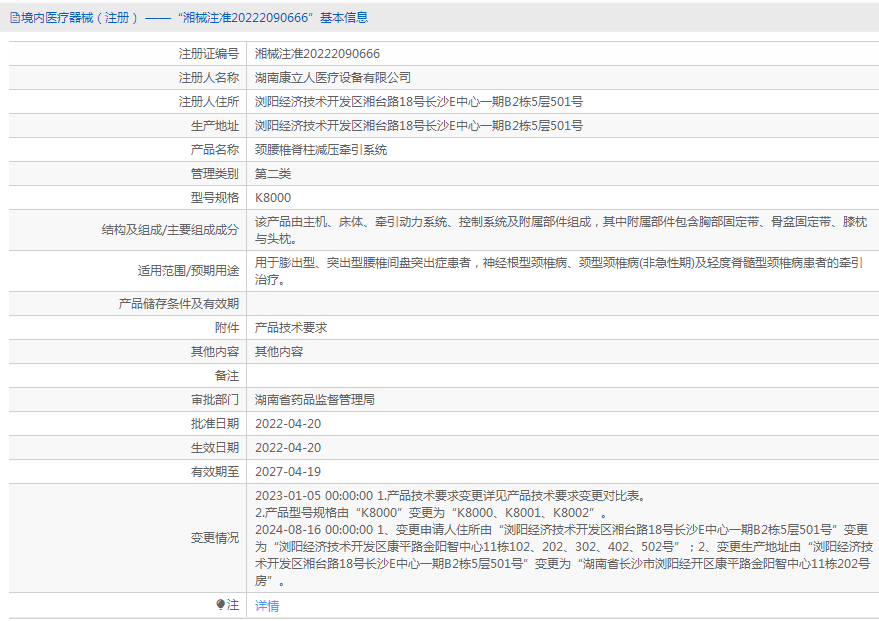Select the 产品技术要求 attachment value
Screen dimensions: 879x621
(x=291, y=328)
